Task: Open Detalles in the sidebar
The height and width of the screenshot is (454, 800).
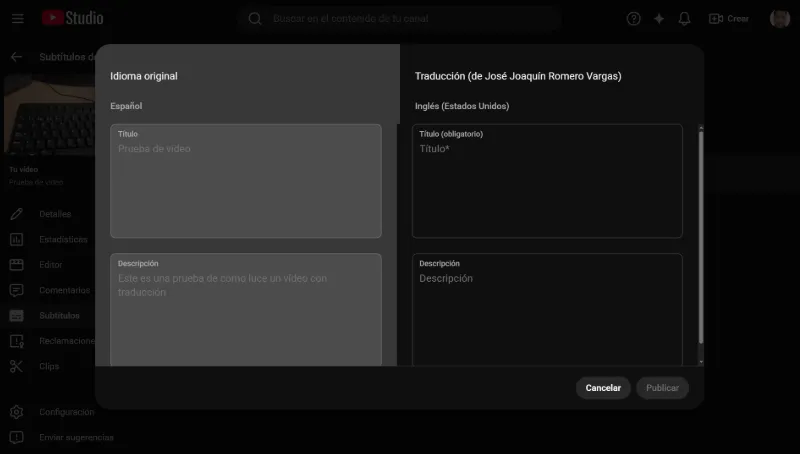Action: tap(55, 214)
